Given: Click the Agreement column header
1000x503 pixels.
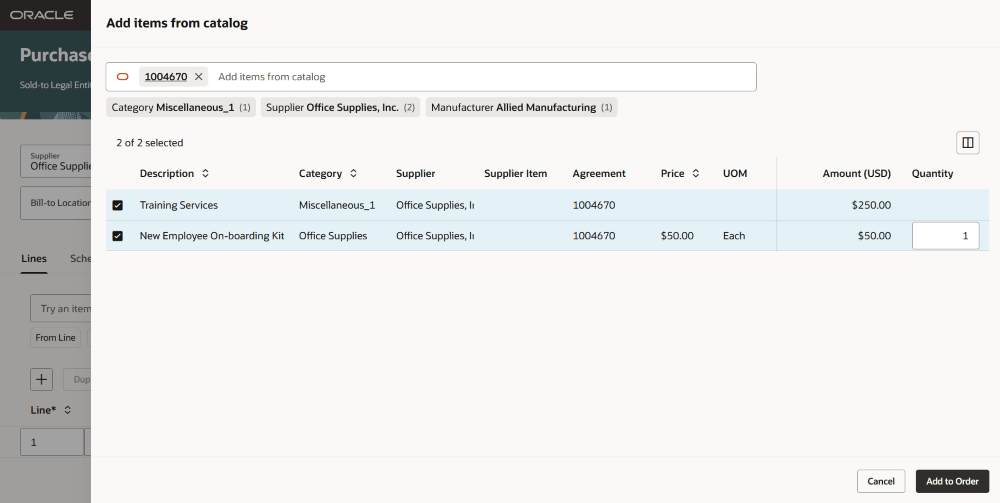Looking at the screenshot, I should tap(599, 173).
